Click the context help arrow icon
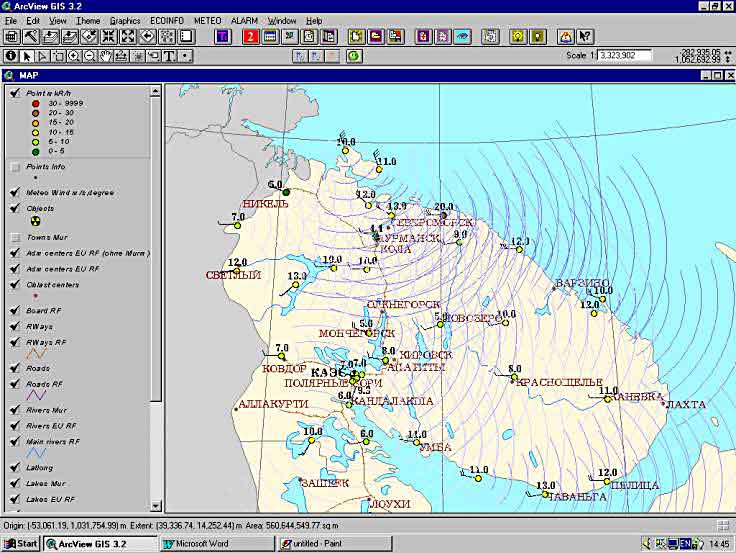The width and height of the screenshot is (736, 553). (x=584, y=36)
